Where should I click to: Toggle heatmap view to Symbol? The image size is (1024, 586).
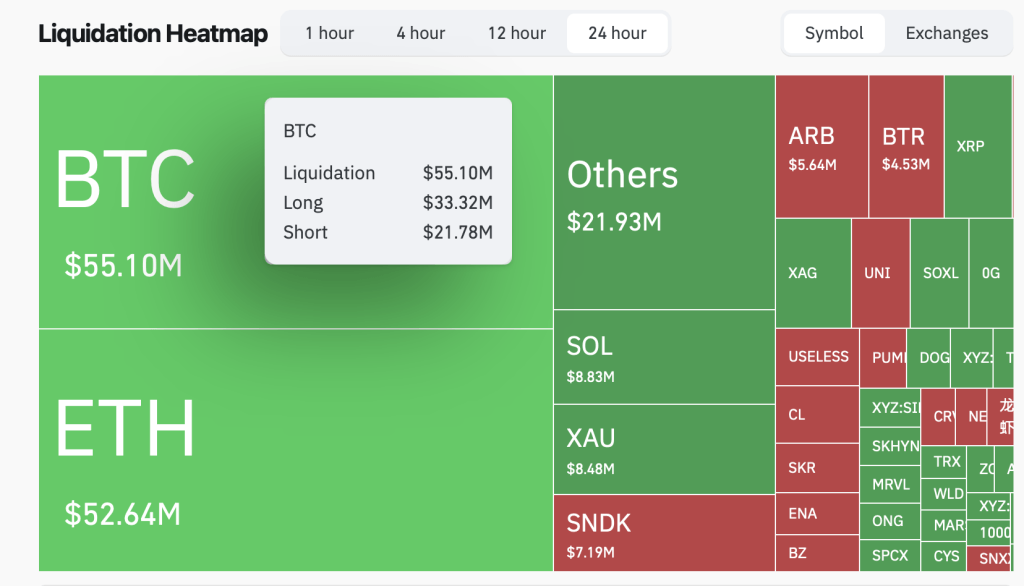pyautogui.click(x=834, y=33)
